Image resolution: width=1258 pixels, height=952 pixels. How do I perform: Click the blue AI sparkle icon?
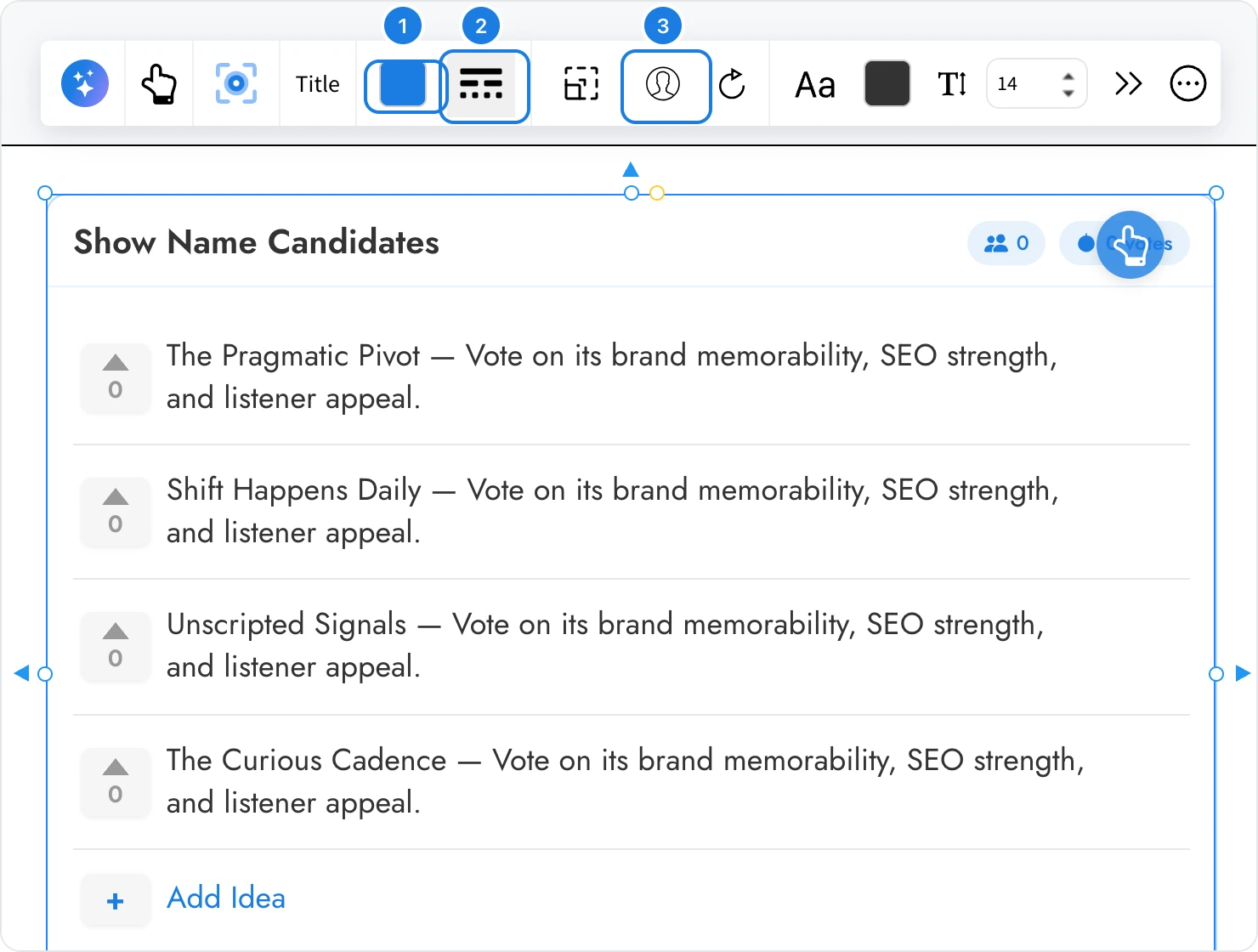pyautogui.click(x=85, y=83)
